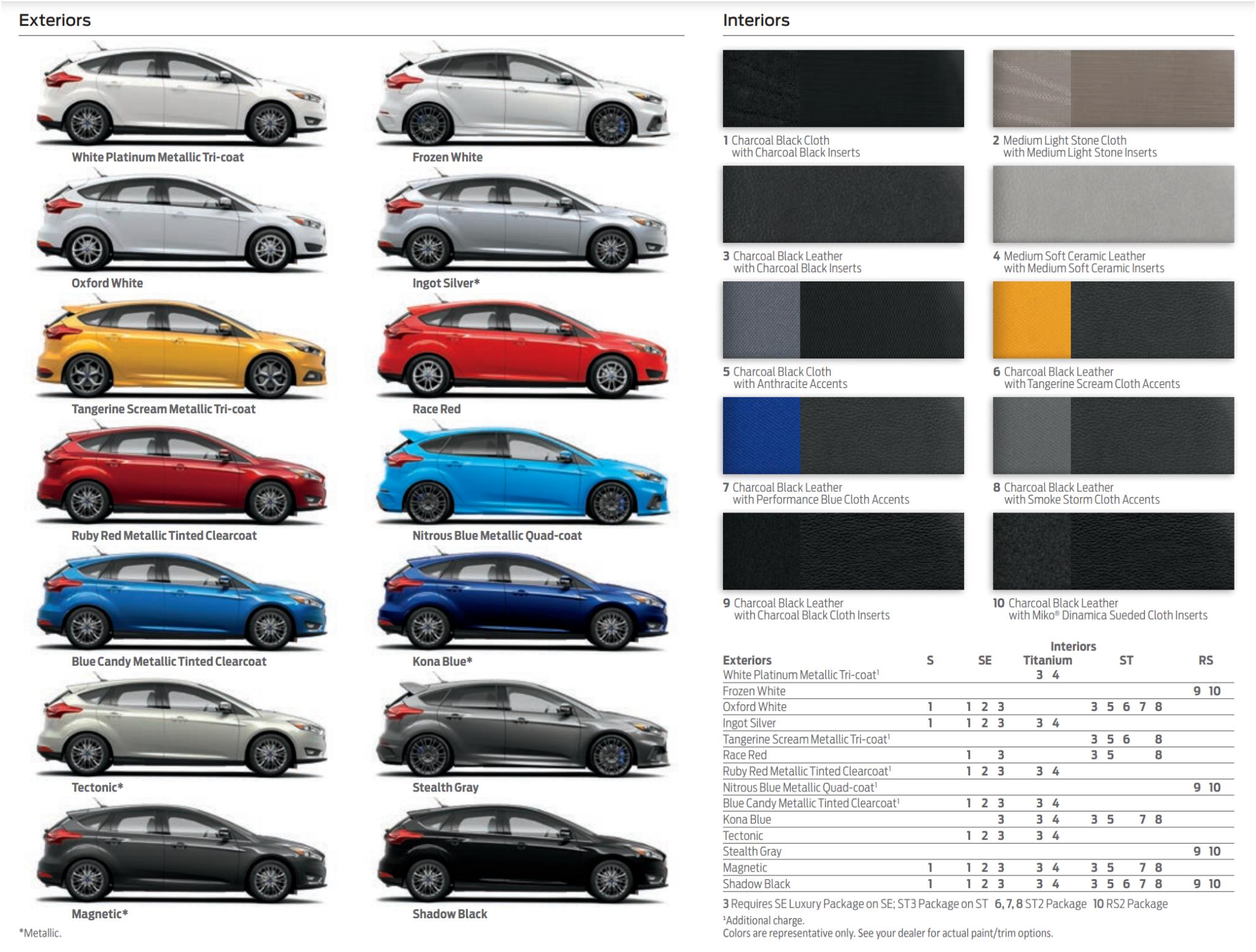Image resolution: width=1256 pixels, height=952 pixels.
Task: Pick interior swatch 7 Performance Blue Cloth Accents
Action: 843,436
